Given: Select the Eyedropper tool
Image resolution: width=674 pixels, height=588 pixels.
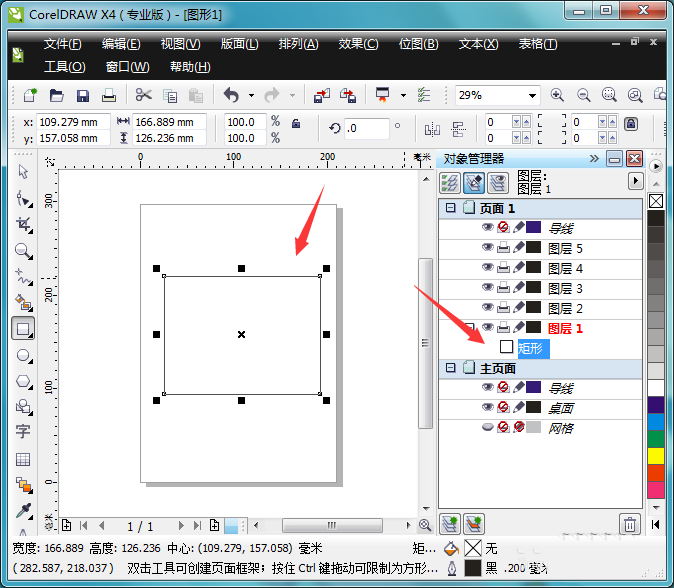Looking at the screenshot, I should tap(24, 511).
